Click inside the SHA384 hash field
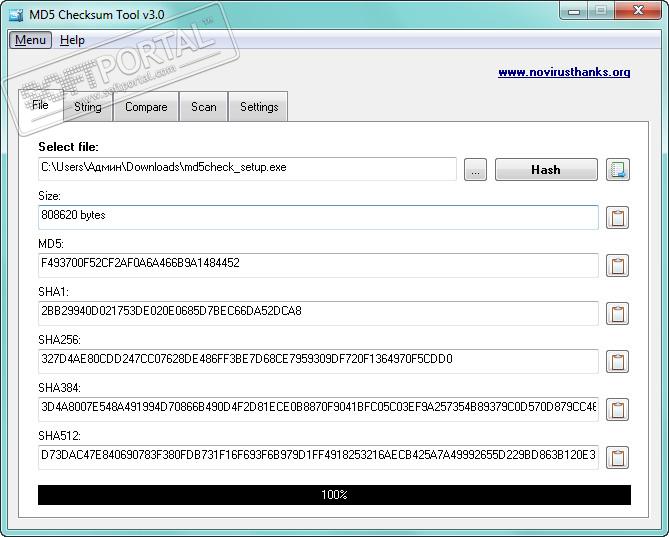Image resolution: width=669 pixels, height=537 pixels. click(318, 409)
